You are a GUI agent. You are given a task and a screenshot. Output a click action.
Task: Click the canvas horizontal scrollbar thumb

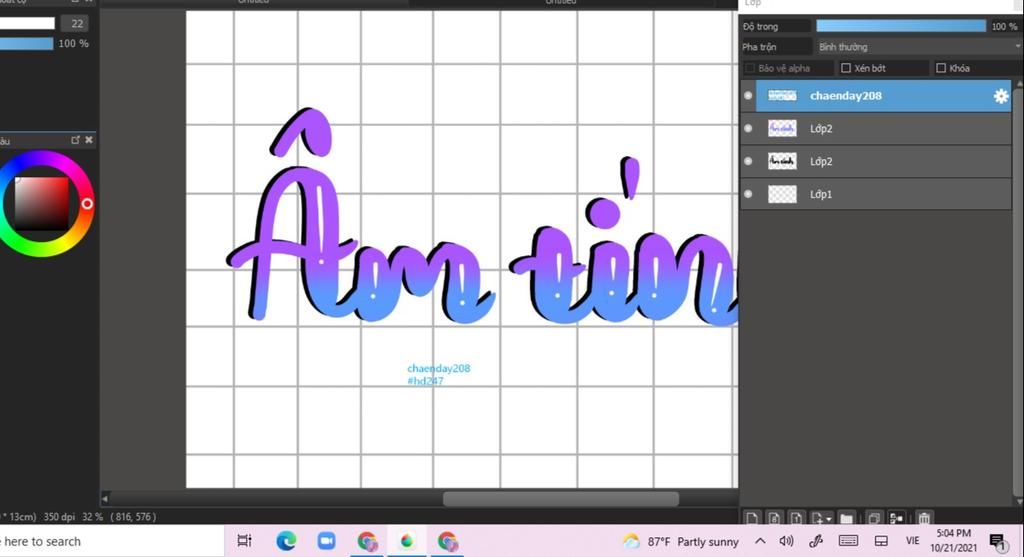click(x=560, y=500)
